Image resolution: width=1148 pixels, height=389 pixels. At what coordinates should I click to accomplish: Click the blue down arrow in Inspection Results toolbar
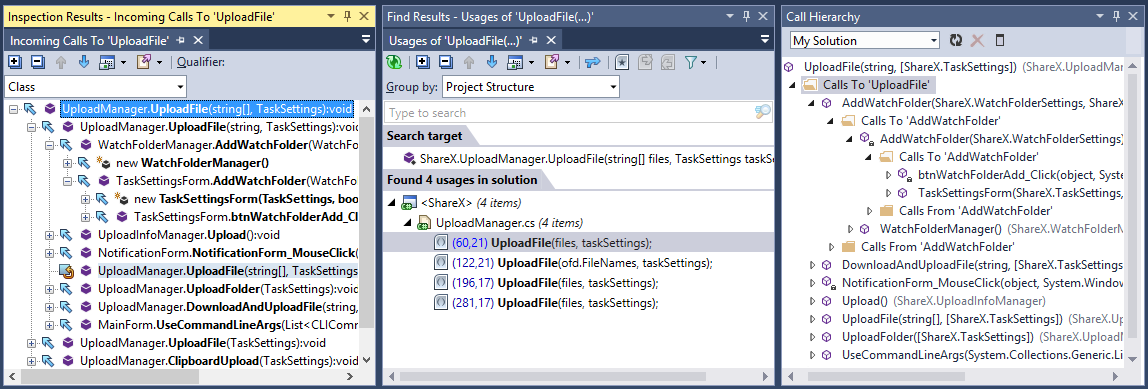[83, 62]
